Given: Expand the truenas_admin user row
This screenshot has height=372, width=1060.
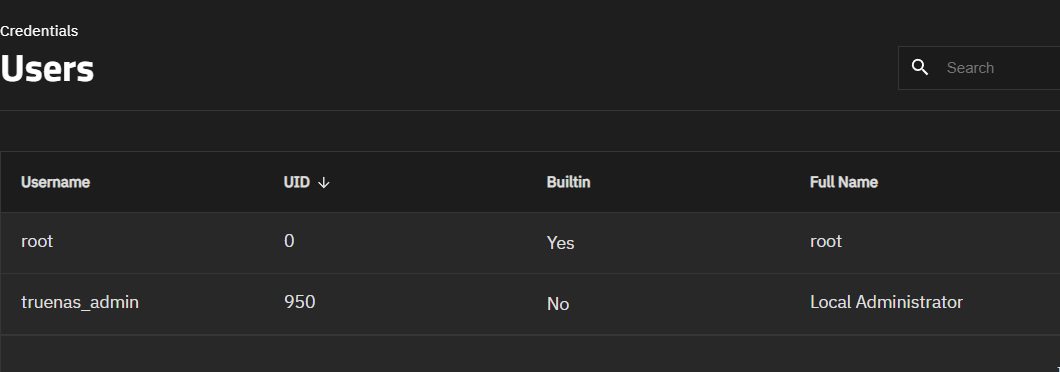Looking at the screenshot, I should pyautogui.click(x=530, y=304).
